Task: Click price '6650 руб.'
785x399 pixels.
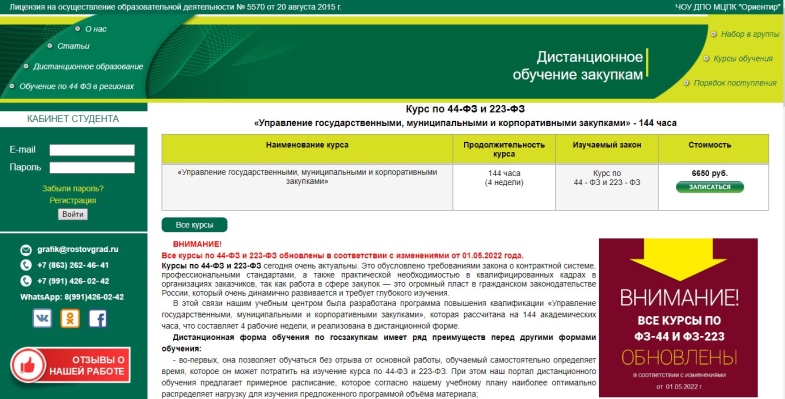Action: click(709, 173)
